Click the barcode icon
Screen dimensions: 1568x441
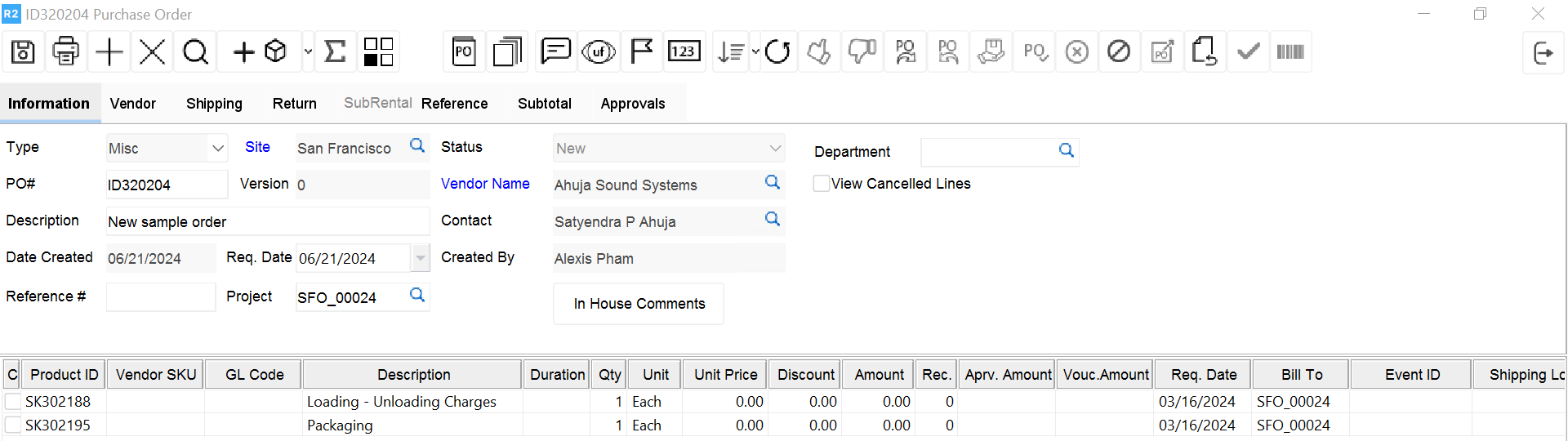coord(1290,52)
